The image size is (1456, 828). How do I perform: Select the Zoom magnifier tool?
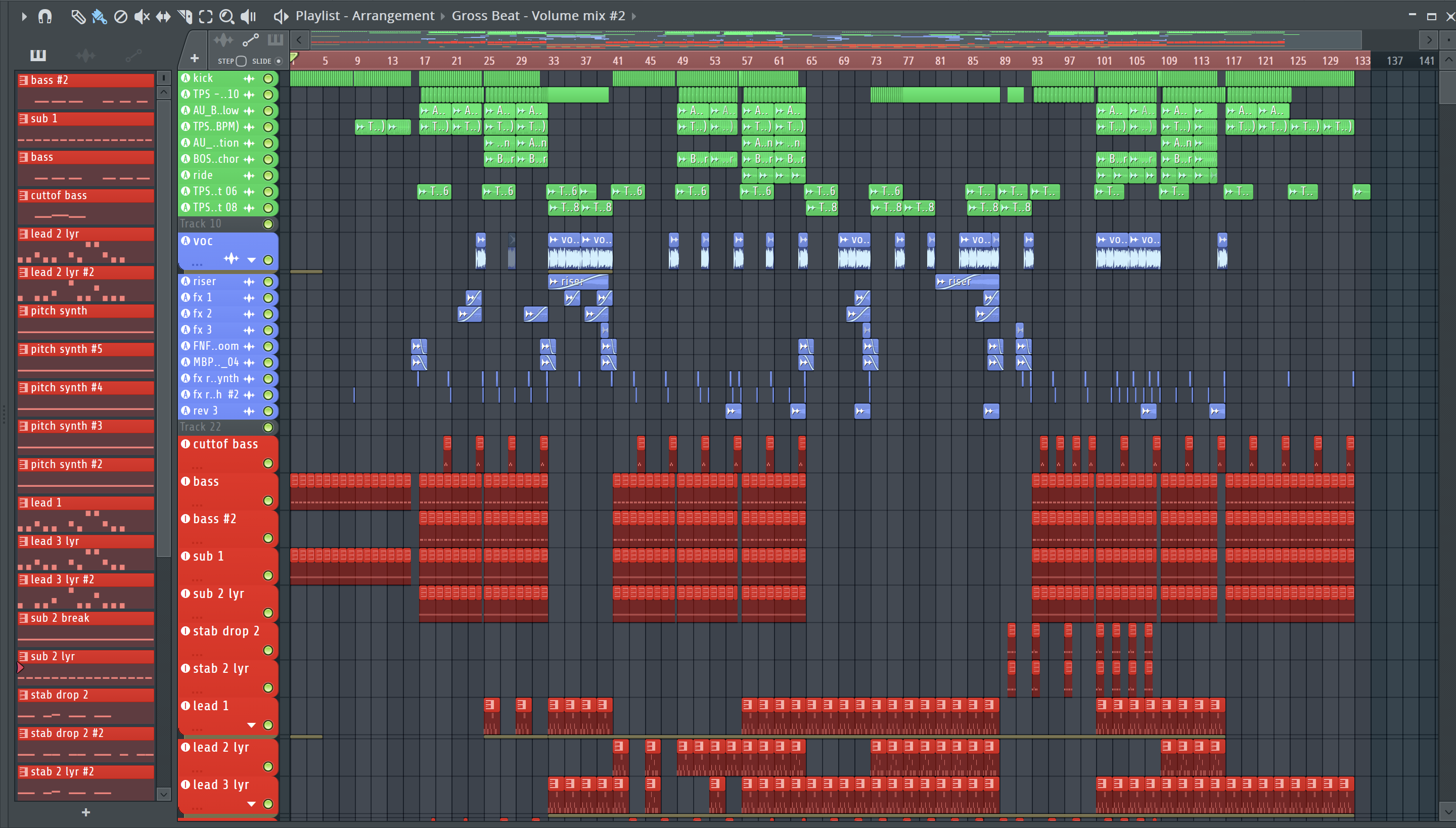(227, 17)
